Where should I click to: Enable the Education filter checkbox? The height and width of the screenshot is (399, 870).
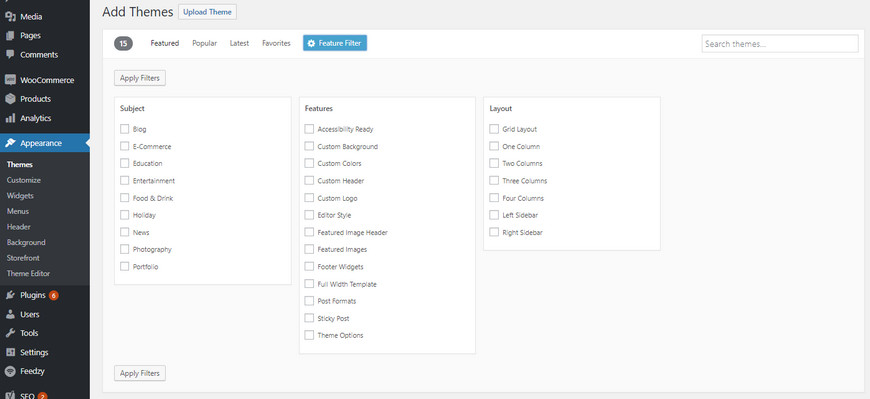pos(124,163)
